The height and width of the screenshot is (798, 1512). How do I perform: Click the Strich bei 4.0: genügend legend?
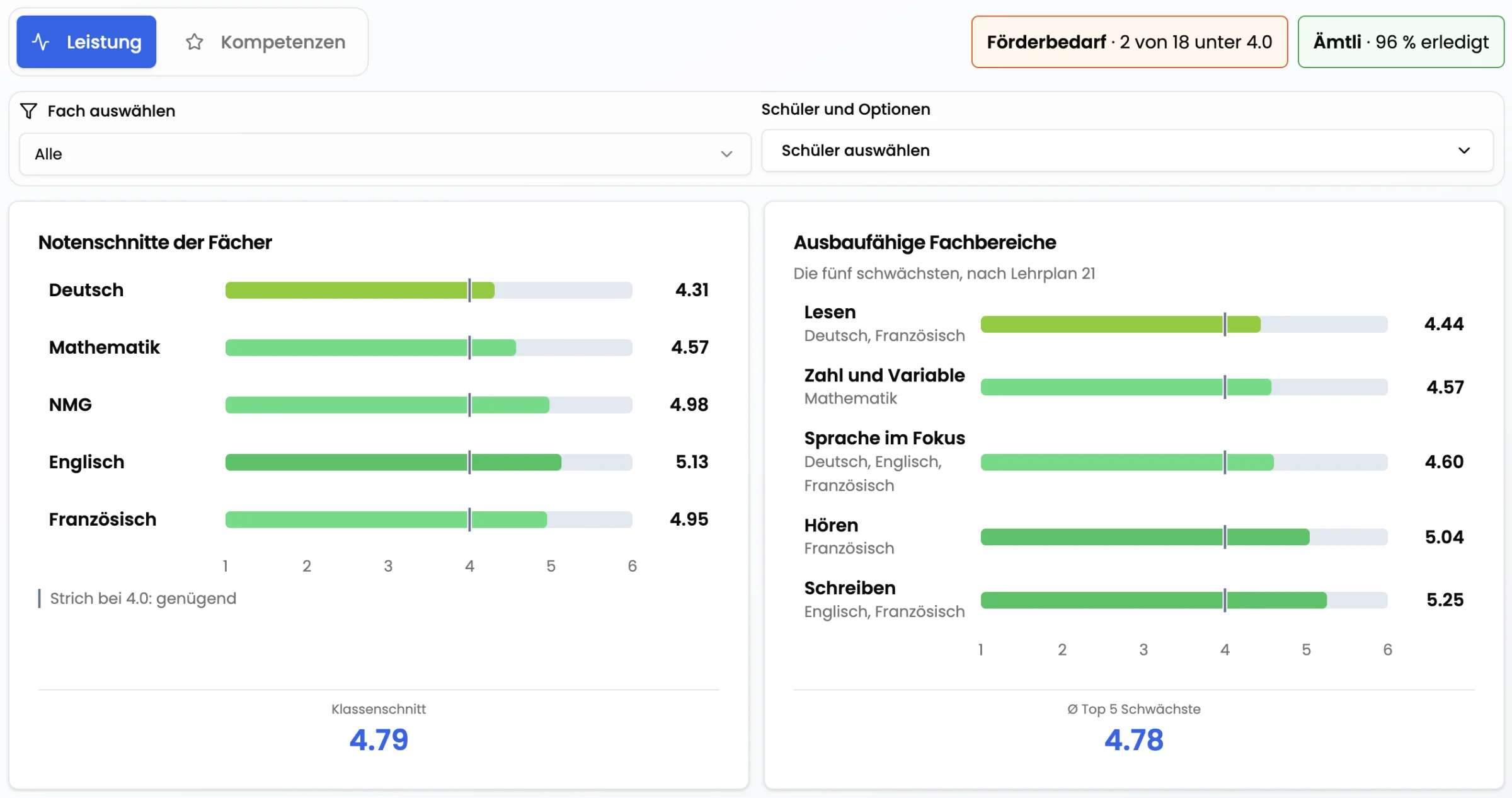click(x=137, y=598)
